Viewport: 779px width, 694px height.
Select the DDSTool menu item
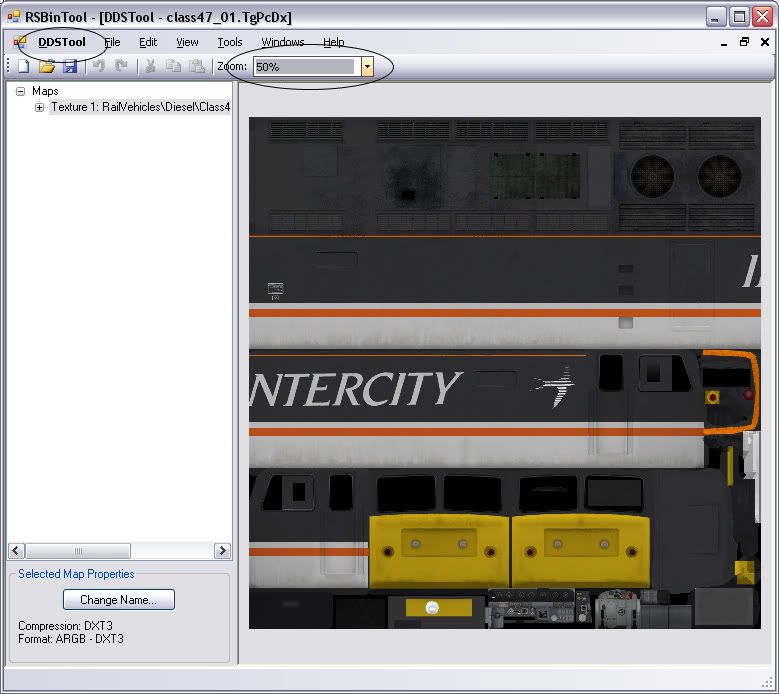pos(62,42)
